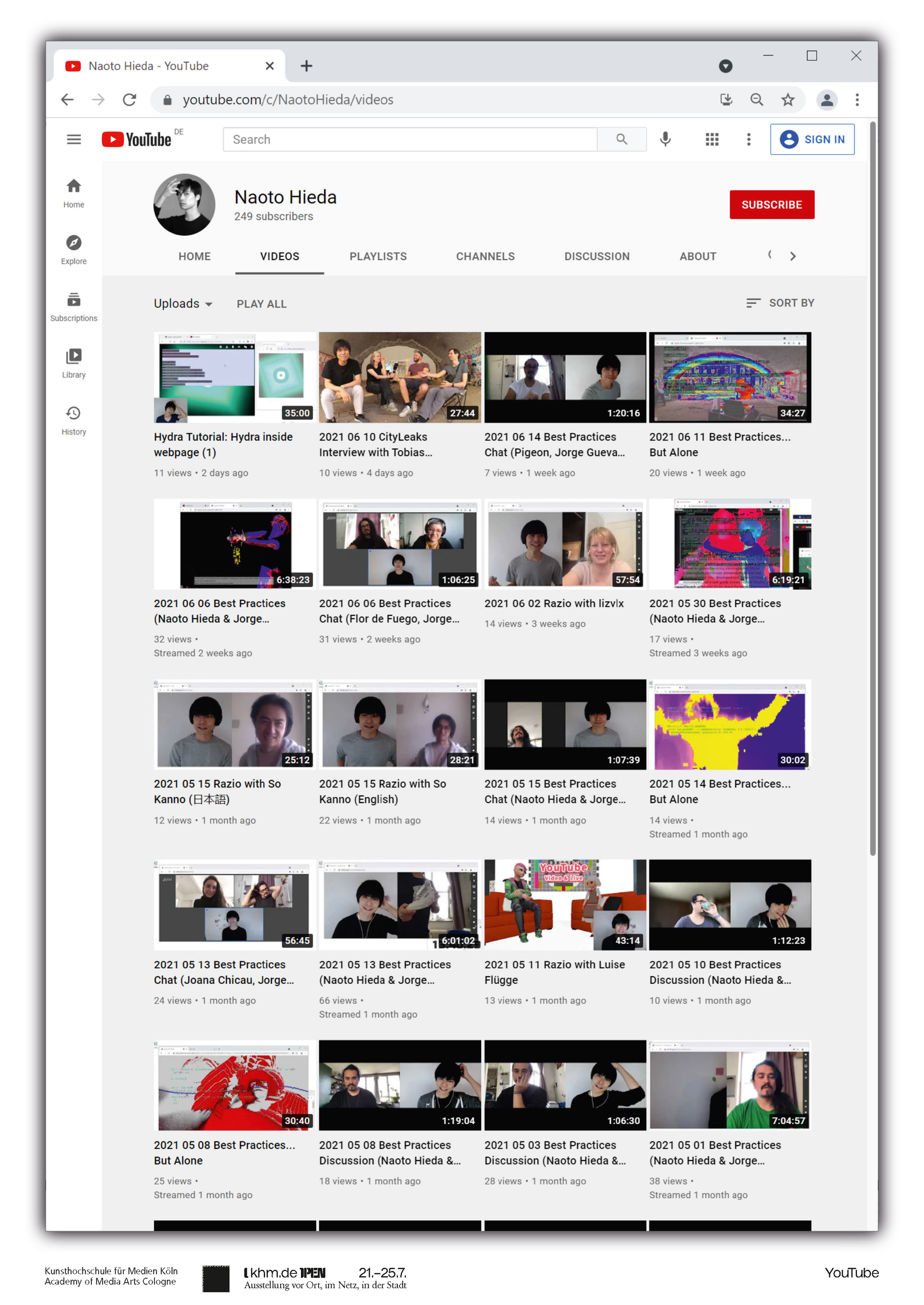The image size is (924, 1305).
Task: Expand the Uploads dropdown
Action: (x=183, y=304)
